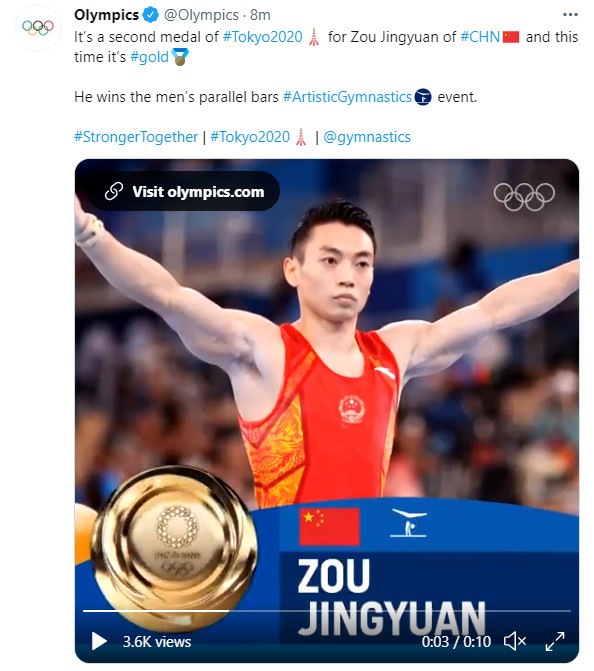Open the #CHN hashtag
This screenshot has width=594, height=671.
point(480,37)
